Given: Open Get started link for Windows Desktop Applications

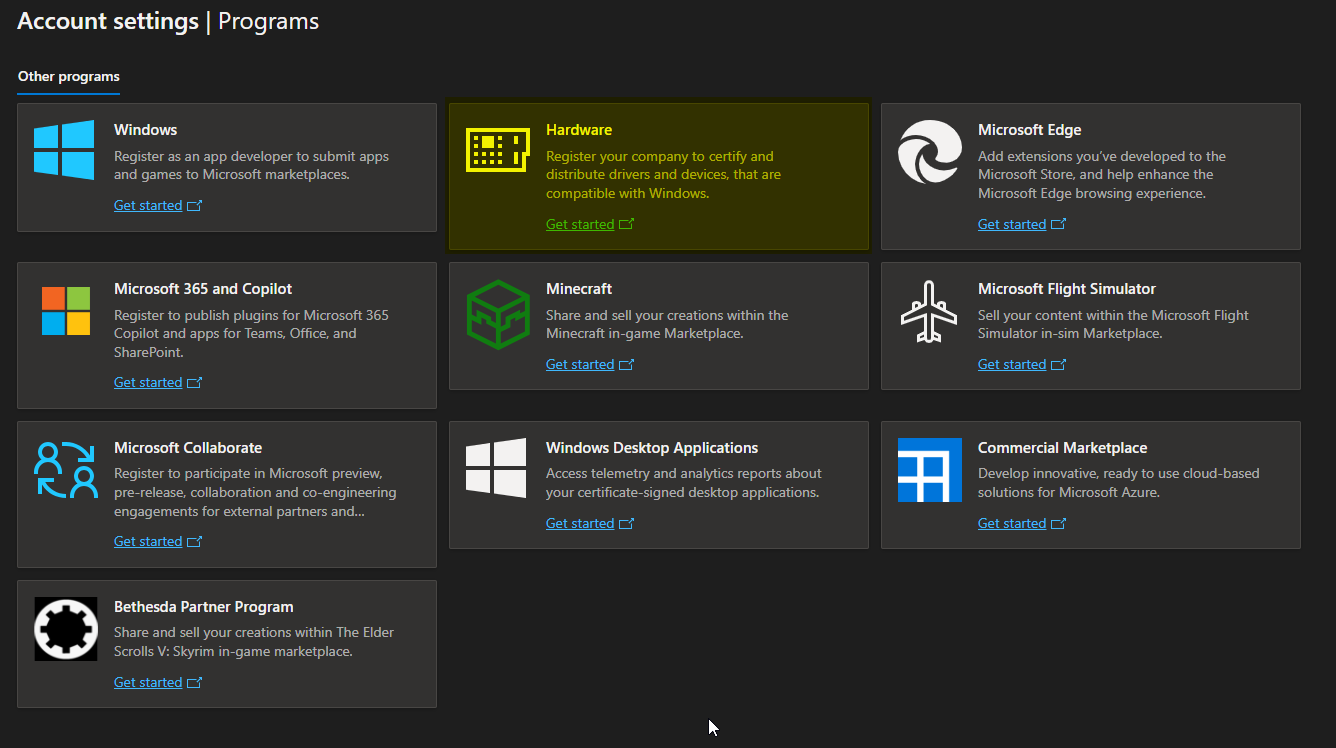Looking at the screenshot, I should [580, 524].
